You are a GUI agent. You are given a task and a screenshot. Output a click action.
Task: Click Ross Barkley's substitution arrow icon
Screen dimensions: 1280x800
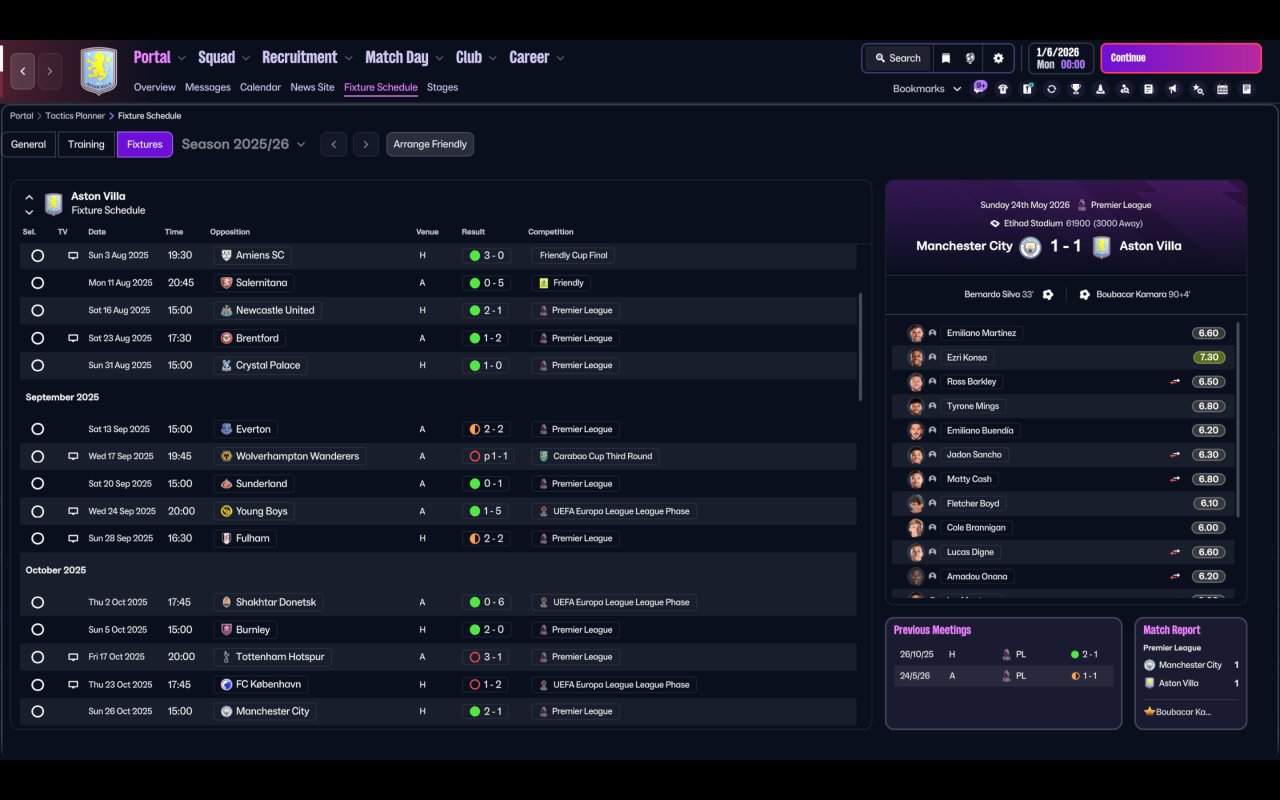[x=1175, y=382]
